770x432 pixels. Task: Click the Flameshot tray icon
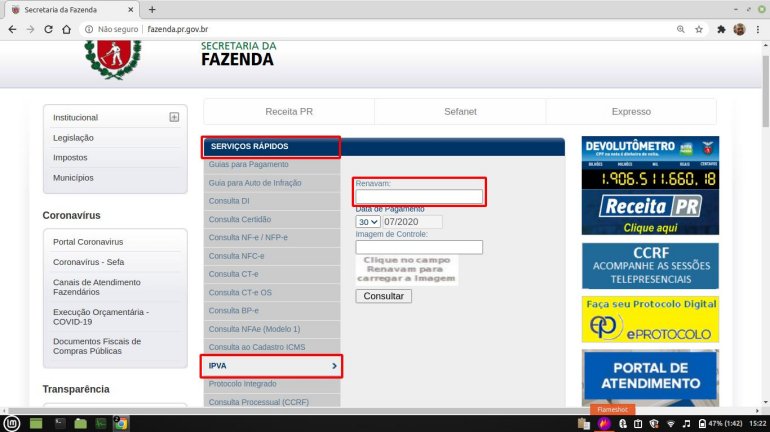pyautogui.click(x=605, y=424)
